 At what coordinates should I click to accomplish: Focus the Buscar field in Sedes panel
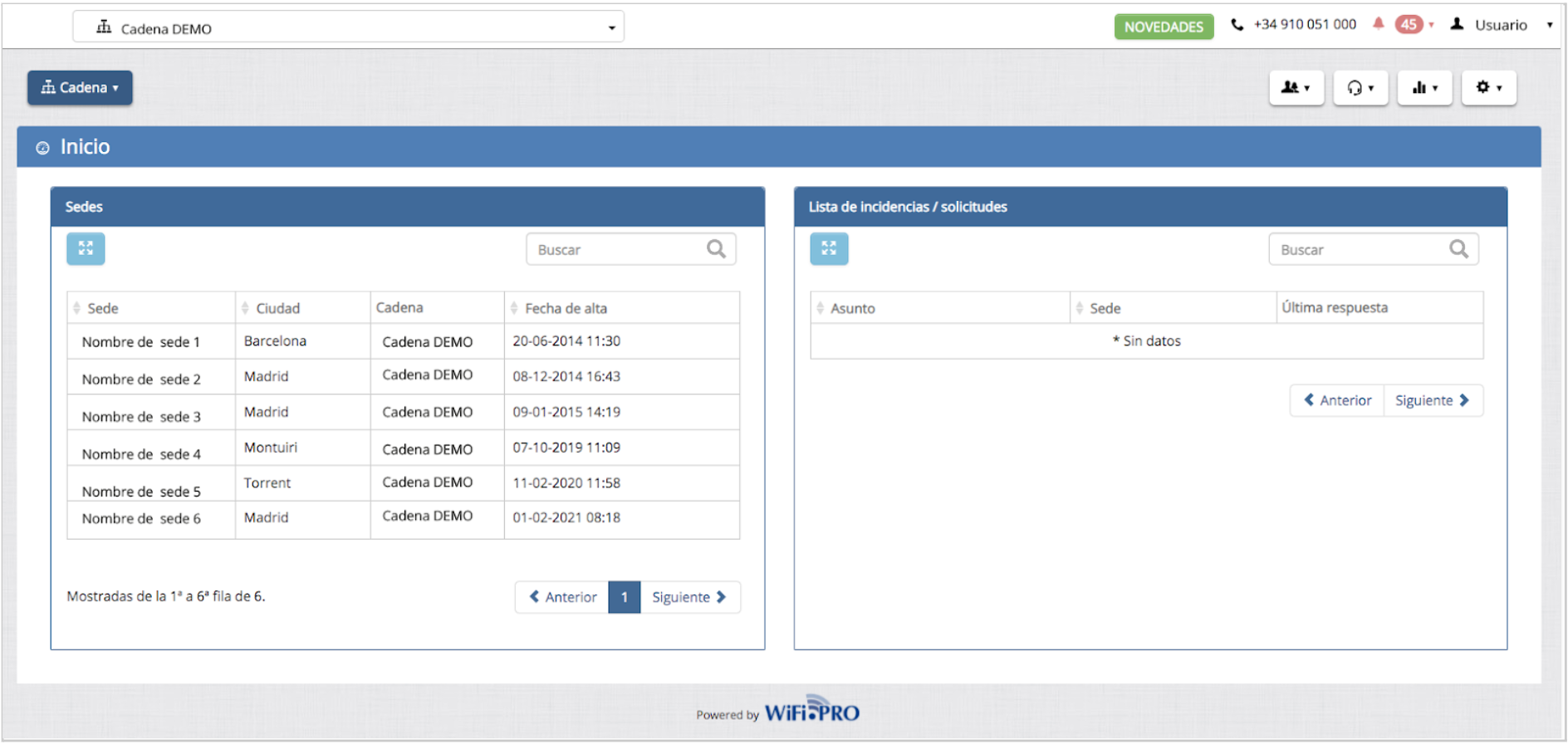pyautogui.click(x=615, y=250)
